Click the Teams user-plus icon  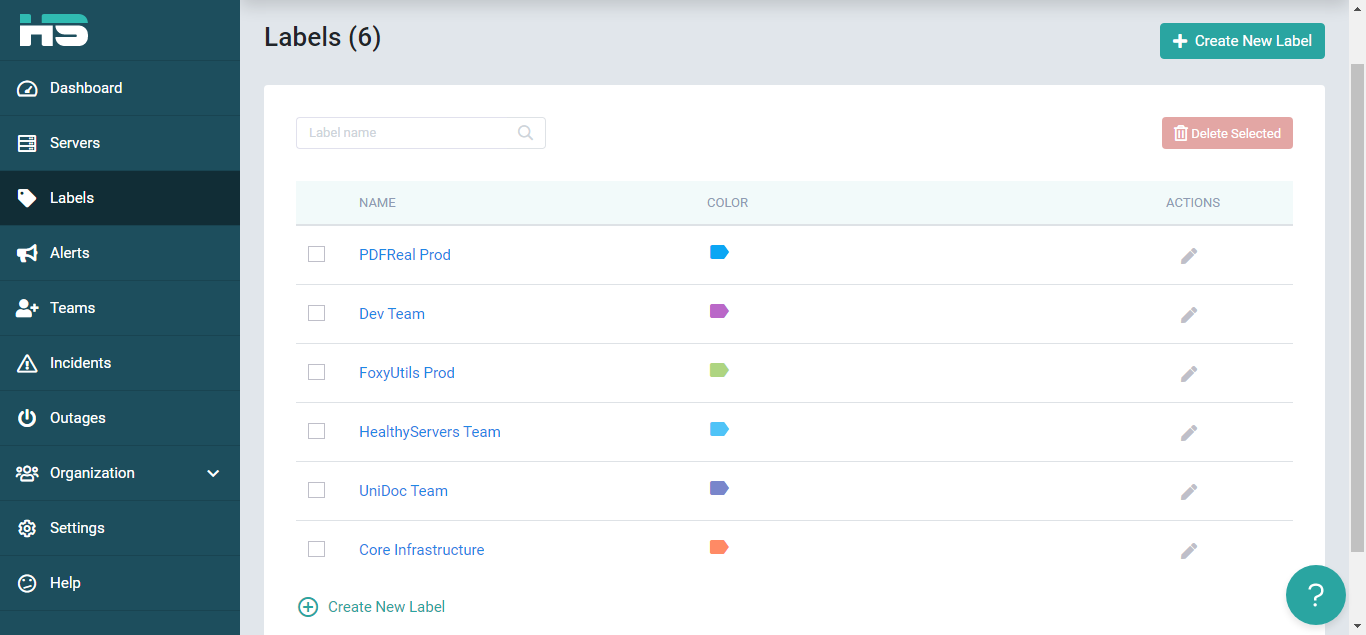pos(28,308)
